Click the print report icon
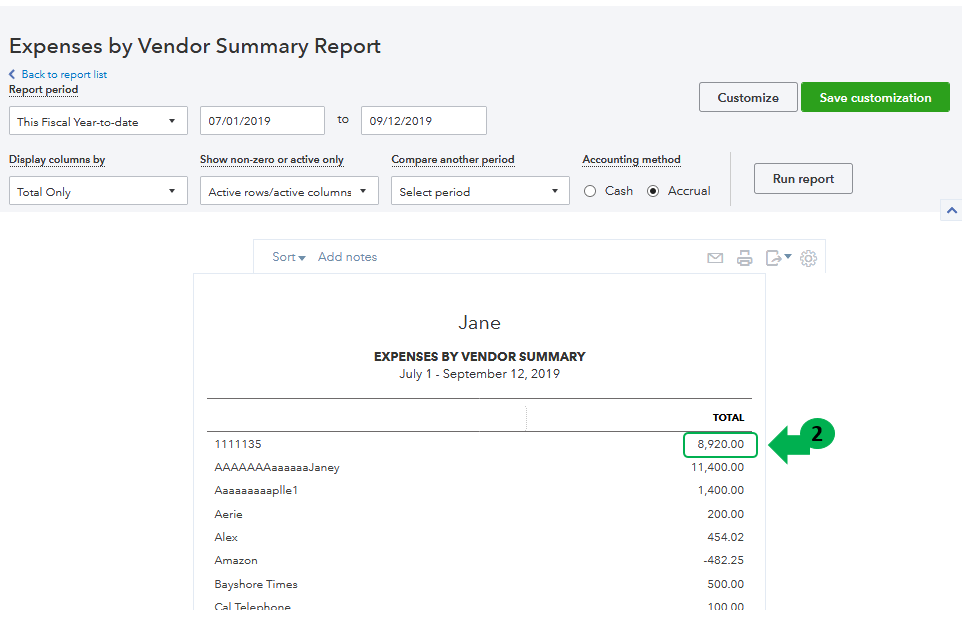Screen dimensions: 962x622 [745, 258]
